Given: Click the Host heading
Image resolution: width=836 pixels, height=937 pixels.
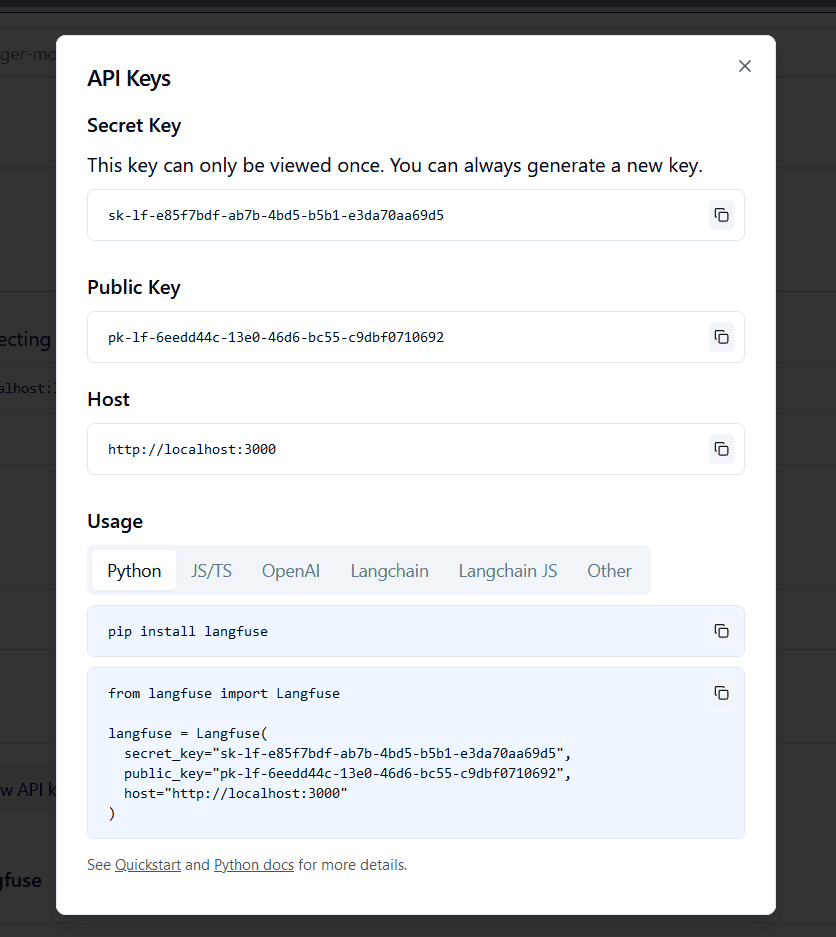Looking at the screenshot, I should point(108,399).
